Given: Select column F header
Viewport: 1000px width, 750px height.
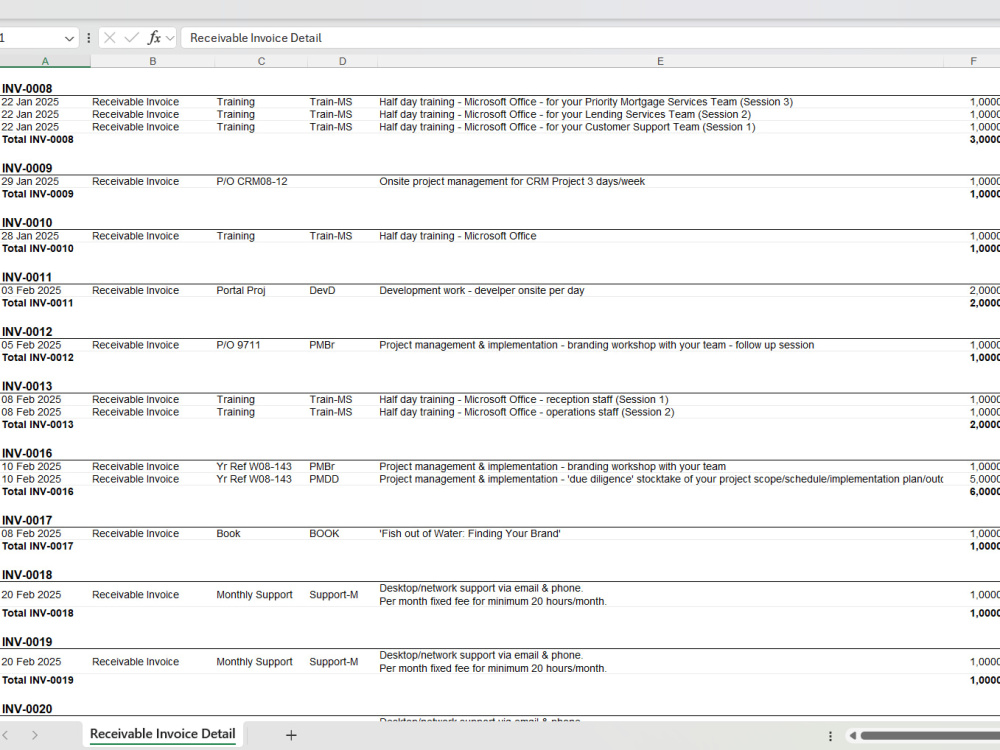Looking at the screenshot, I should 973,61.
